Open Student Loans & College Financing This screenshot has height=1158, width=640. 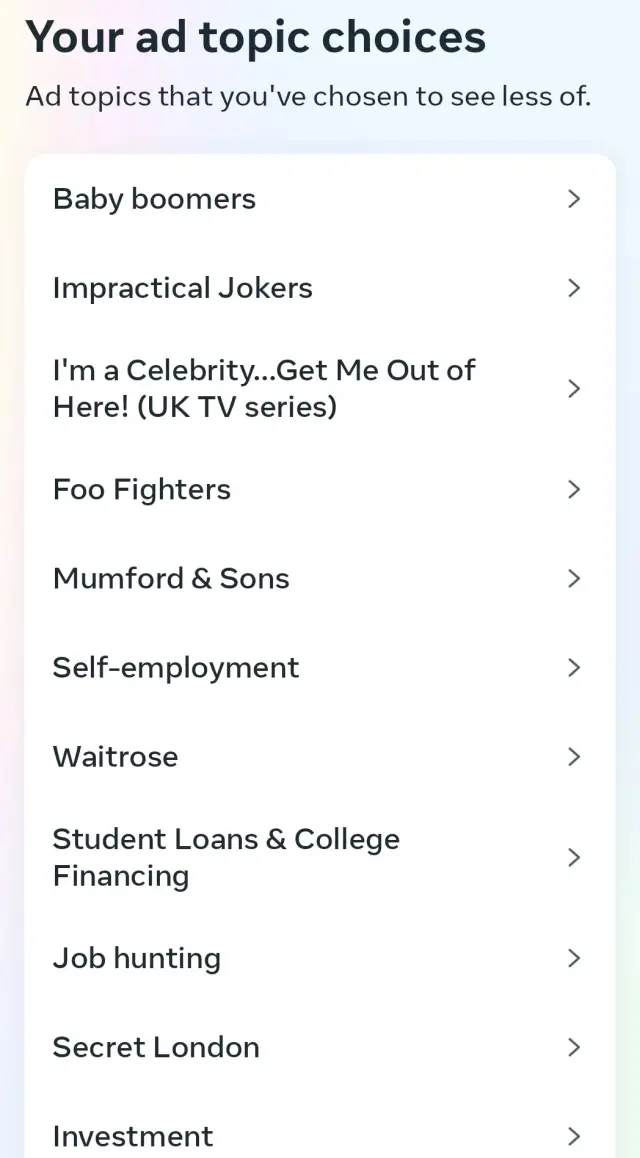point(226,857)
